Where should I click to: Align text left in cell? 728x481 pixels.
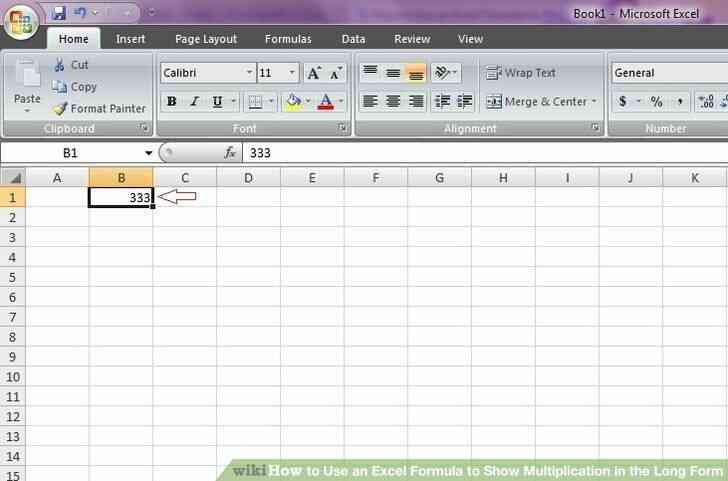370,101
